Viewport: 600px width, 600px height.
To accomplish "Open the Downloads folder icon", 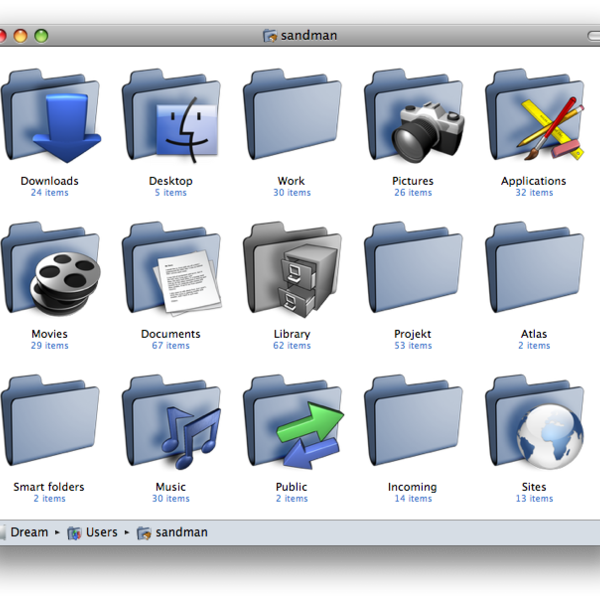I will coord(49,122).
